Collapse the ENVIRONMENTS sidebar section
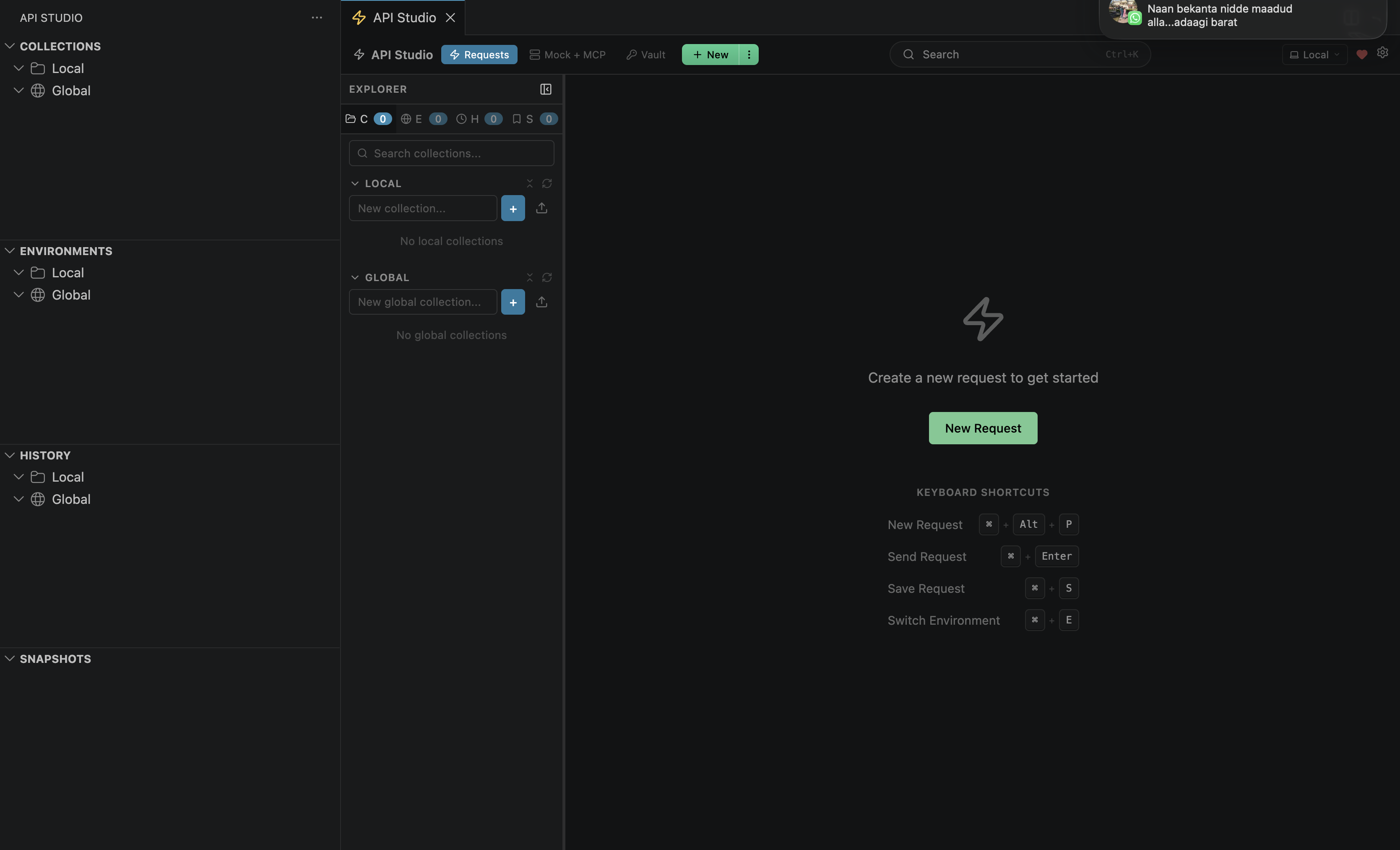 pyautogui.click(x=10, y=250)
